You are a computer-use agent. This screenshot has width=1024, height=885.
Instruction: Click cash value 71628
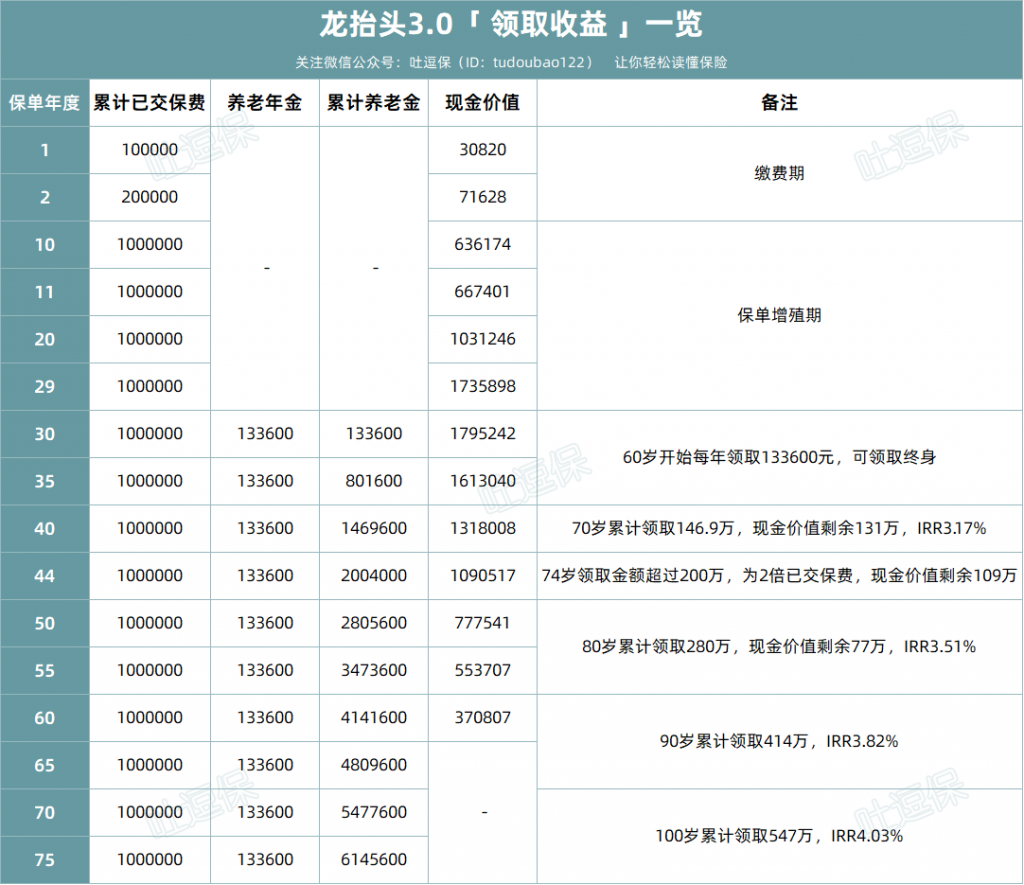coord(483,197)
